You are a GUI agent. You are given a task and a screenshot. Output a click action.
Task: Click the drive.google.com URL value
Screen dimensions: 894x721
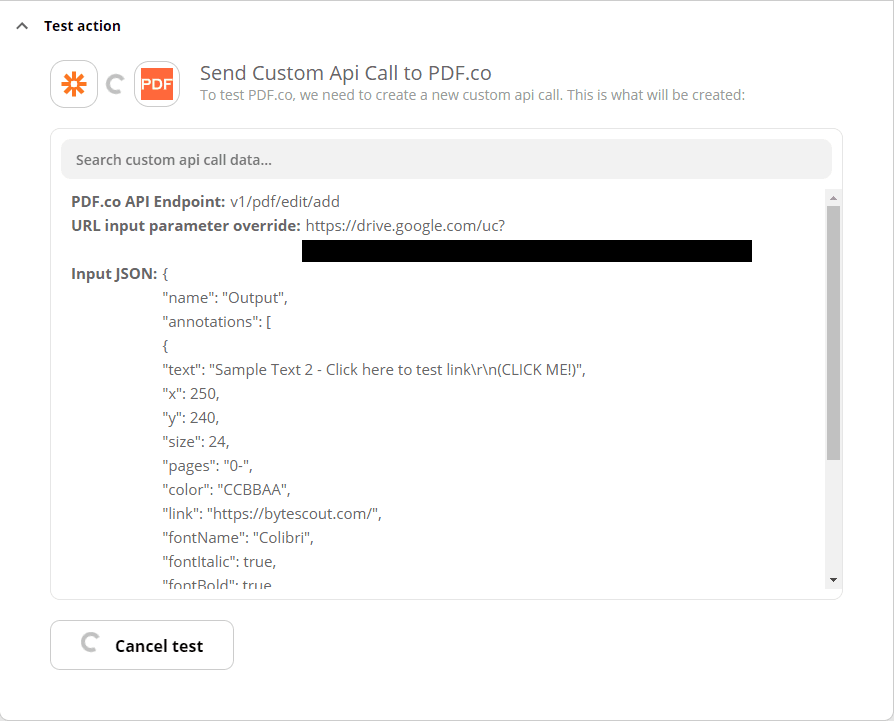click(x=405, y=225)
